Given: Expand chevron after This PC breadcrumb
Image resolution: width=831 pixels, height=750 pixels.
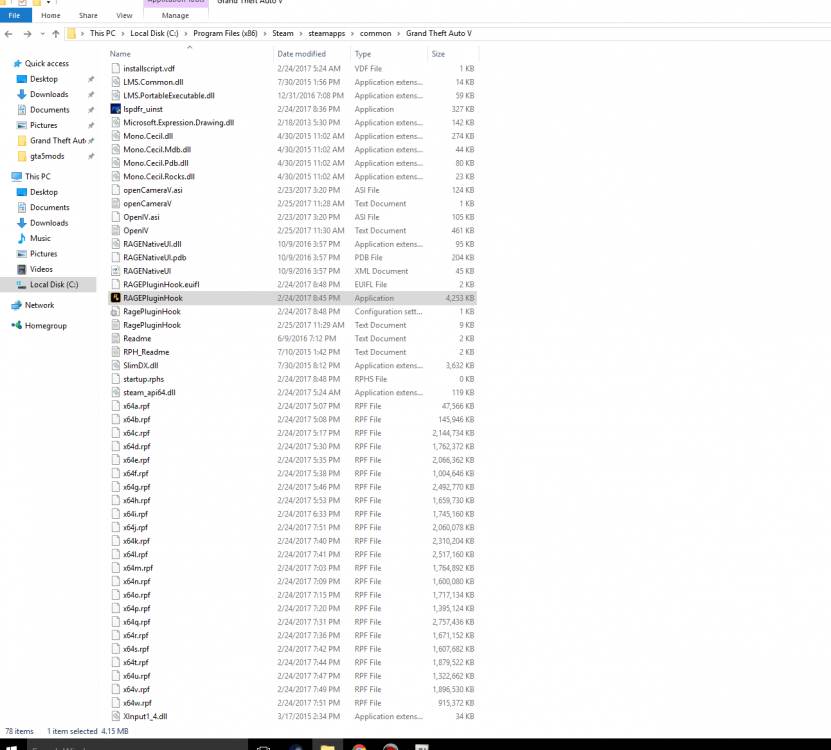Looking at the screenshot, I should pos(123,33).
